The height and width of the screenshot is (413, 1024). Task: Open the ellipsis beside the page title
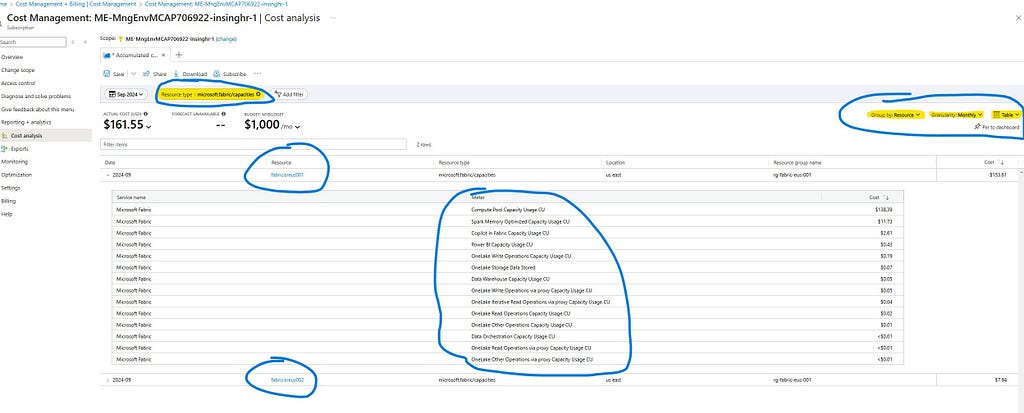333,18
